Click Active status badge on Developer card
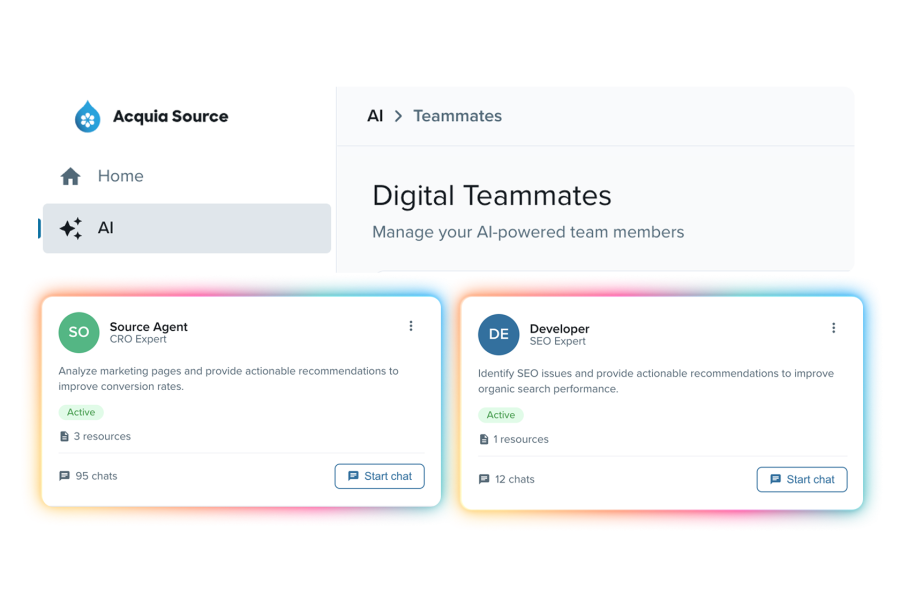Image resolution: width=900 pixels, height=600 pixels. pos(501,415)
